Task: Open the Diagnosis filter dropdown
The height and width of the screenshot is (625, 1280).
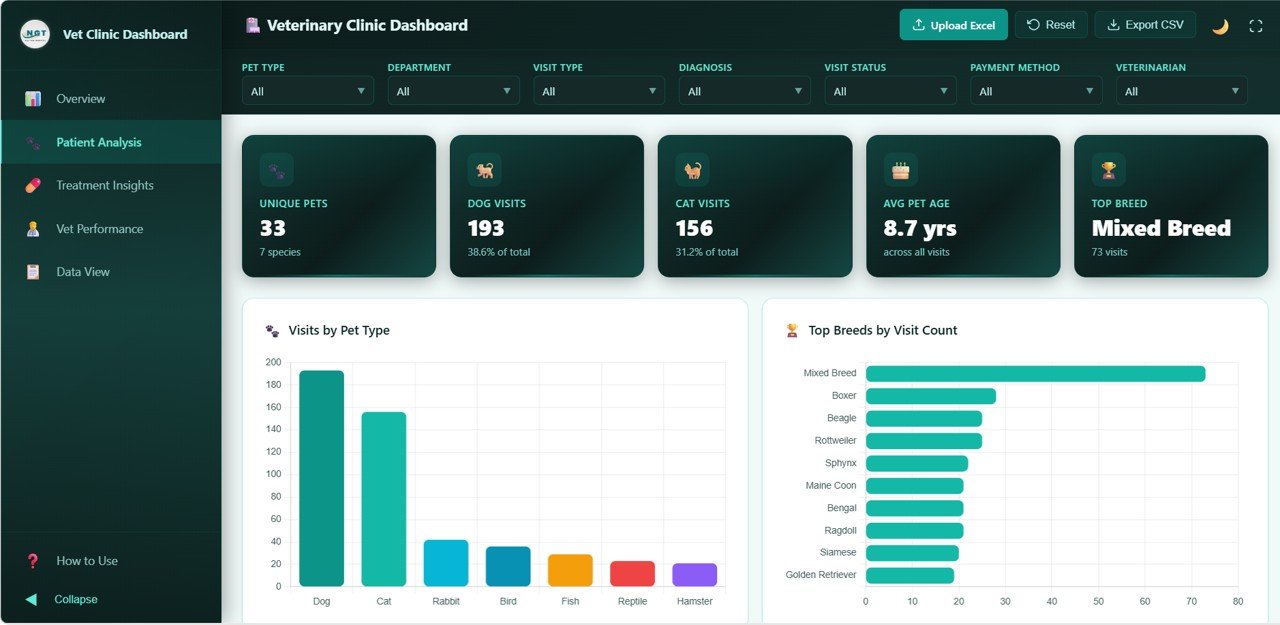Action: click(744, 90)
